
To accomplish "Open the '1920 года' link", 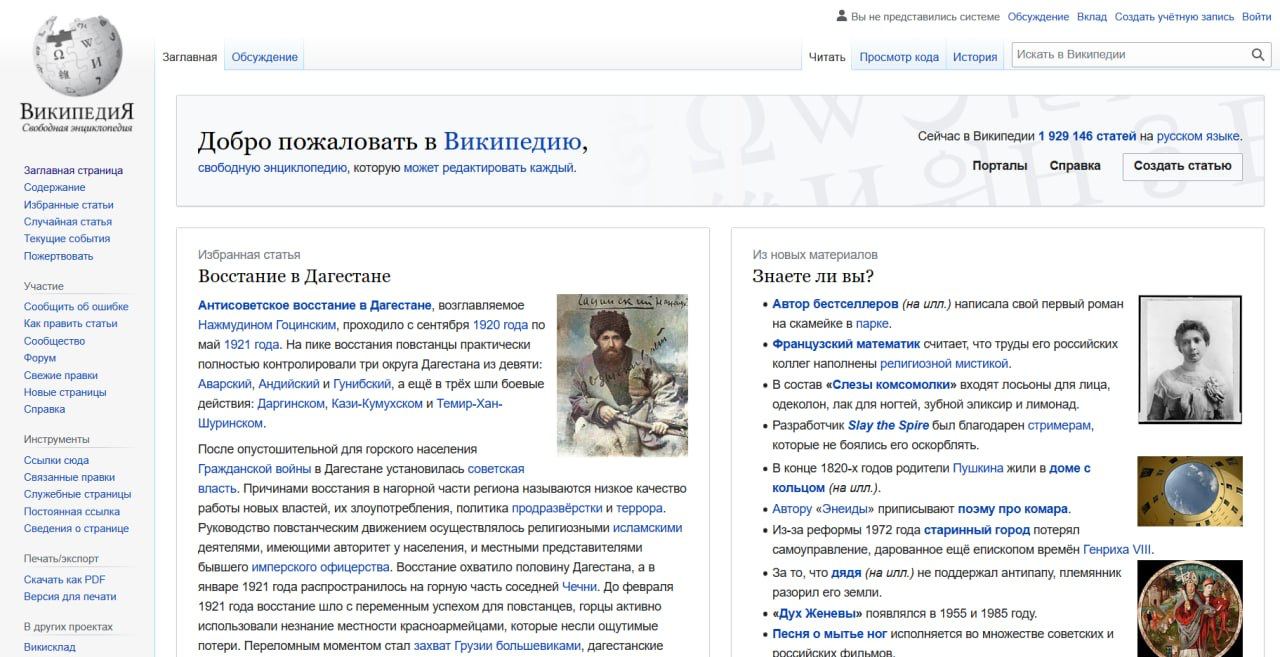I will tap(500, 325).
